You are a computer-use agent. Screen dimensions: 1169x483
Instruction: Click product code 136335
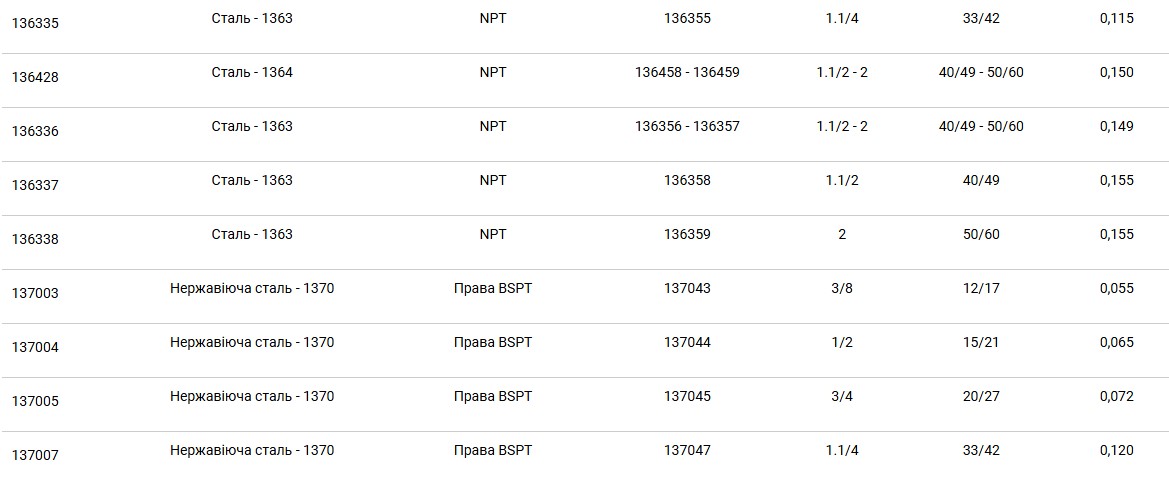35,23
